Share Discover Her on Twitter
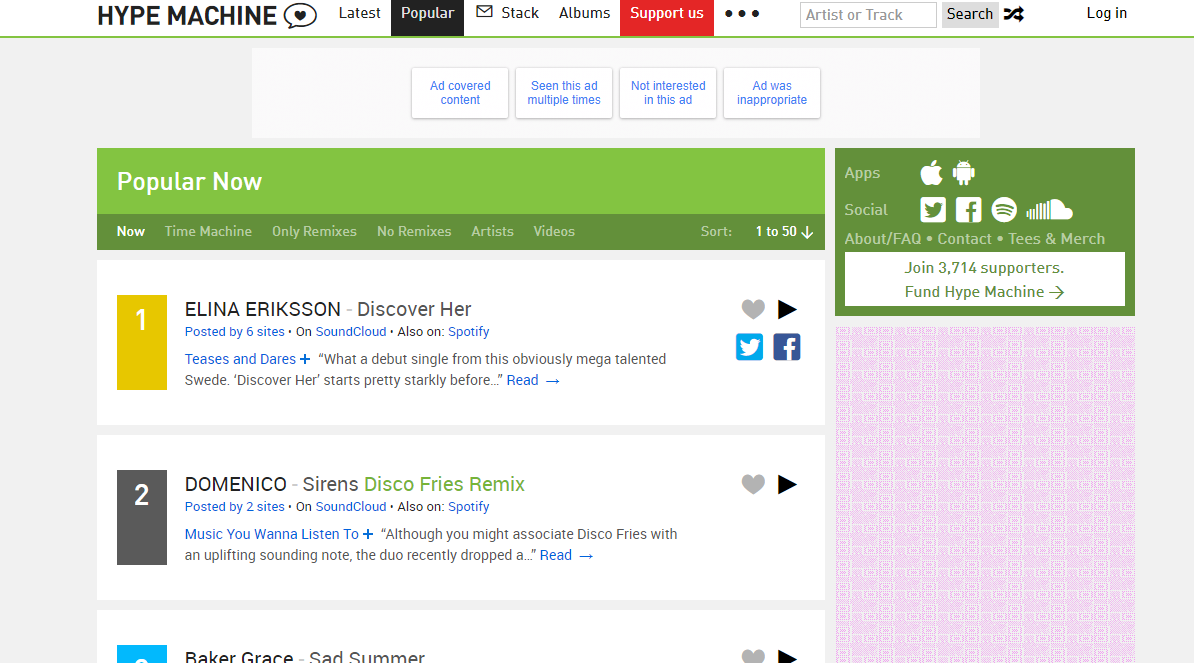 point(749,347)
